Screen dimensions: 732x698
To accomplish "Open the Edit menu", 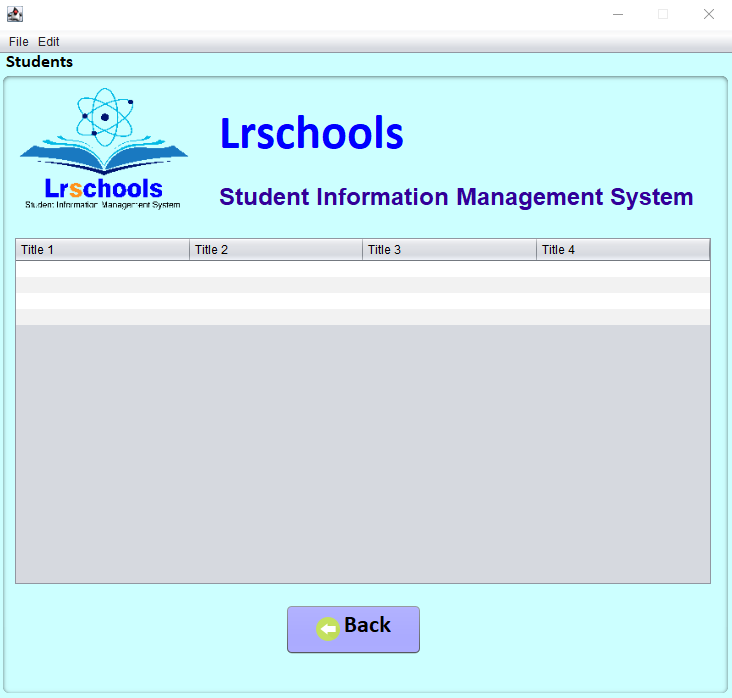I will point(49,42).
